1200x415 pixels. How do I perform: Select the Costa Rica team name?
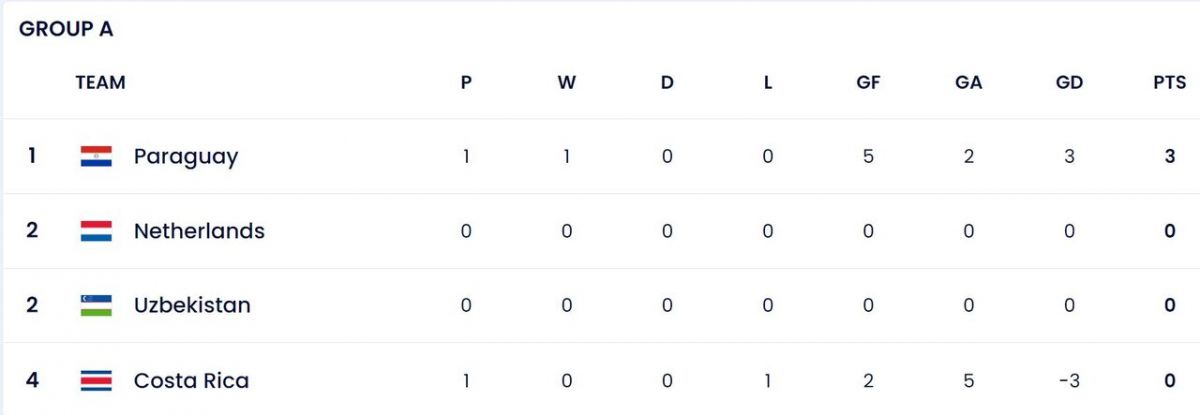coord(191,380)
